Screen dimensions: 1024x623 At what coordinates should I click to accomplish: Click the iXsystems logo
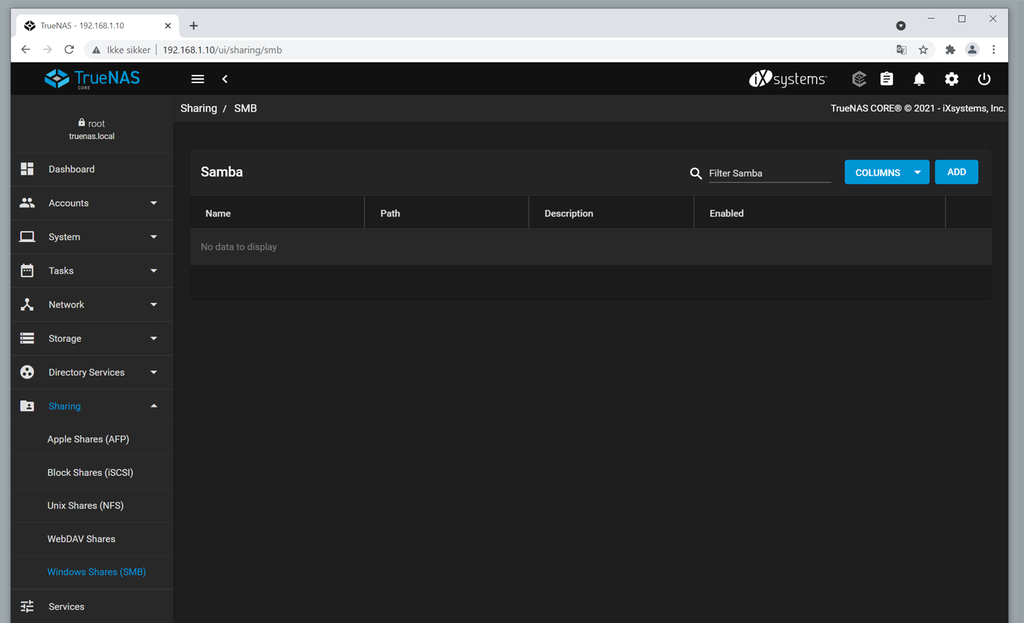[x=787, y=78]
